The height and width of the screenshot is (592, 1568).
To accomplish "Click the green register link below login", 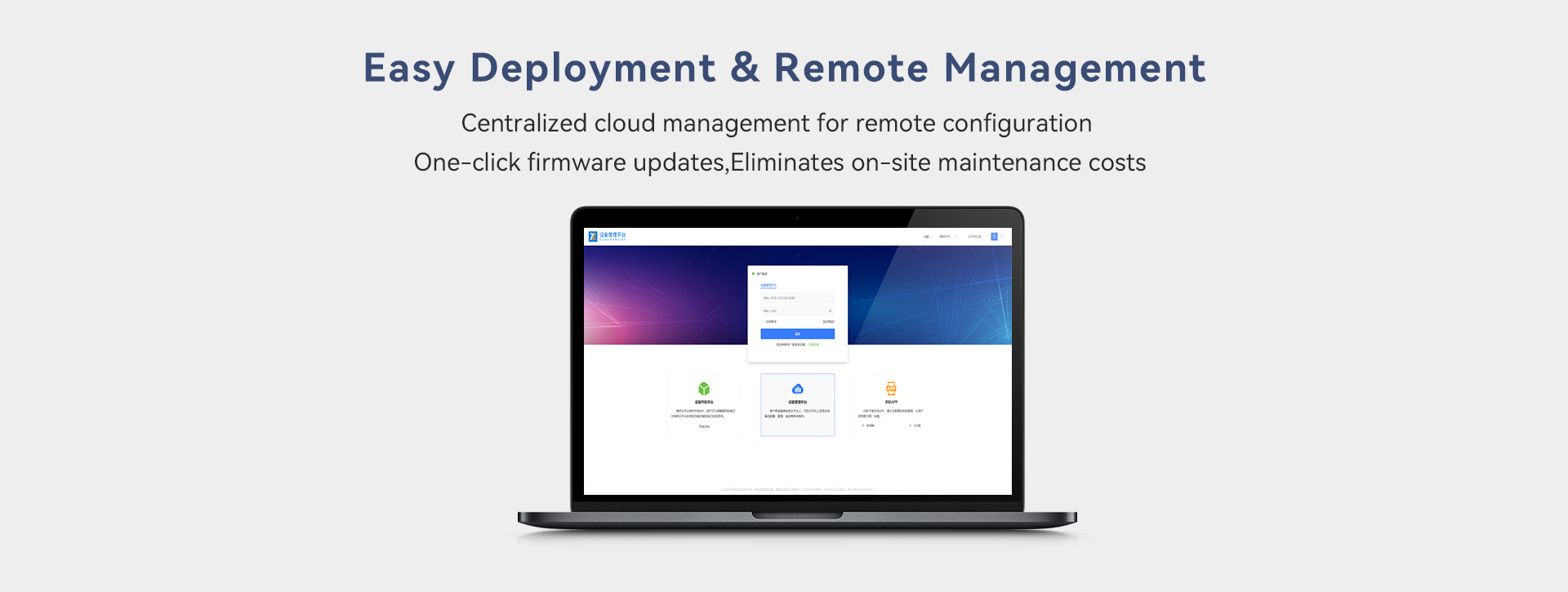I will tap(813, 345).
